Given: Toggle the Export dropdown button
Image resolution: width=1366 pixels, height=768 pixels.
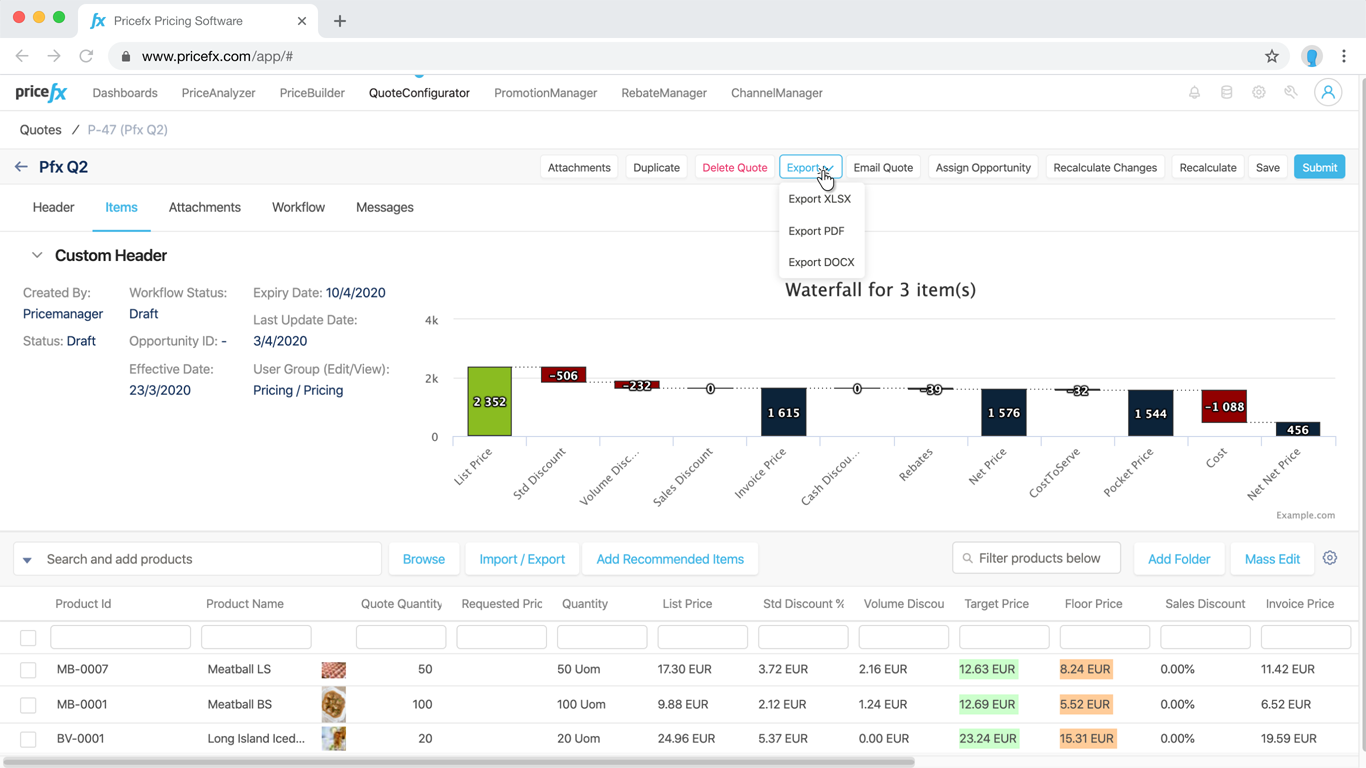Looking at the screenshot, I should (x=810, y=168).
